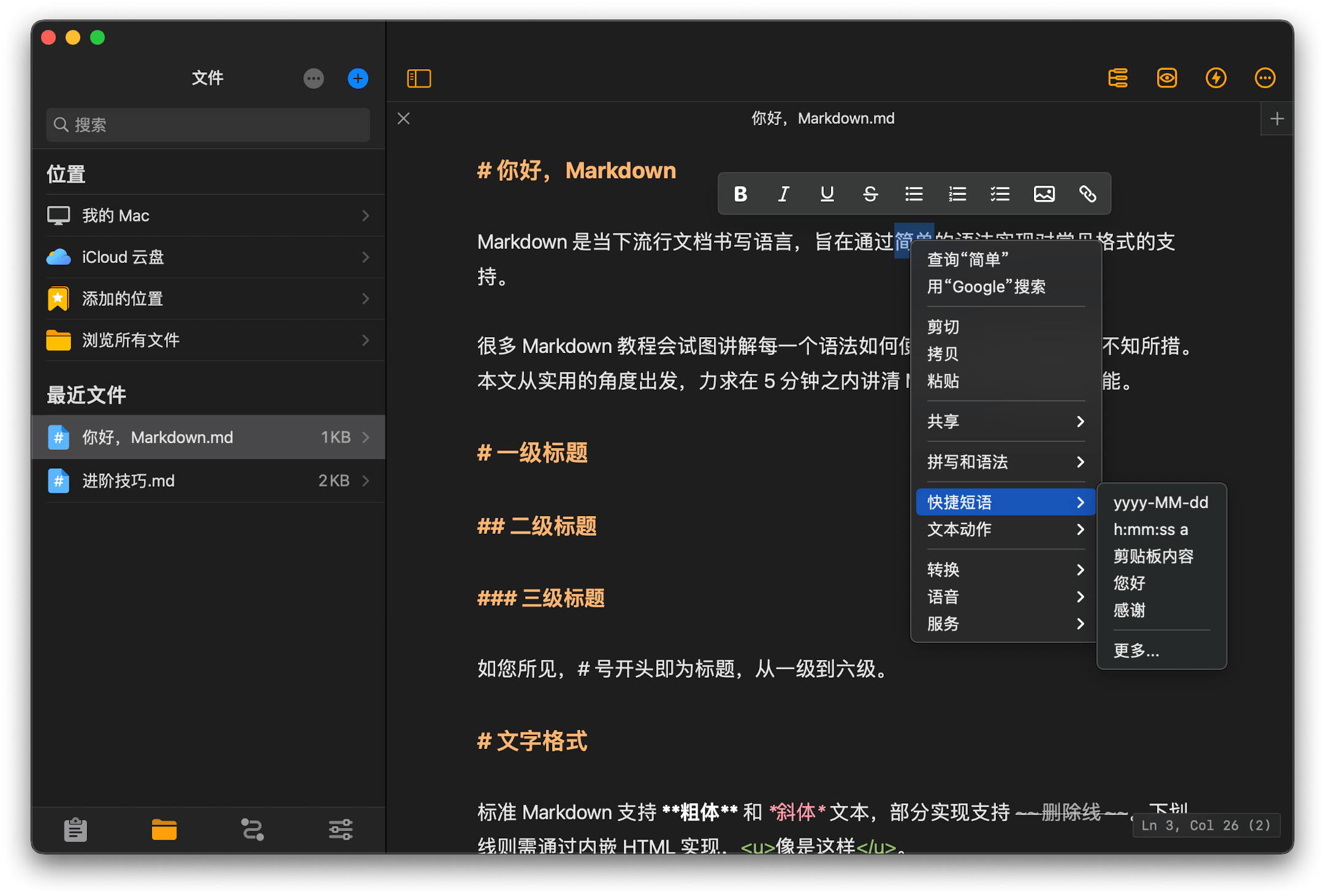Open the orange more options icon

pos(1265,78)
